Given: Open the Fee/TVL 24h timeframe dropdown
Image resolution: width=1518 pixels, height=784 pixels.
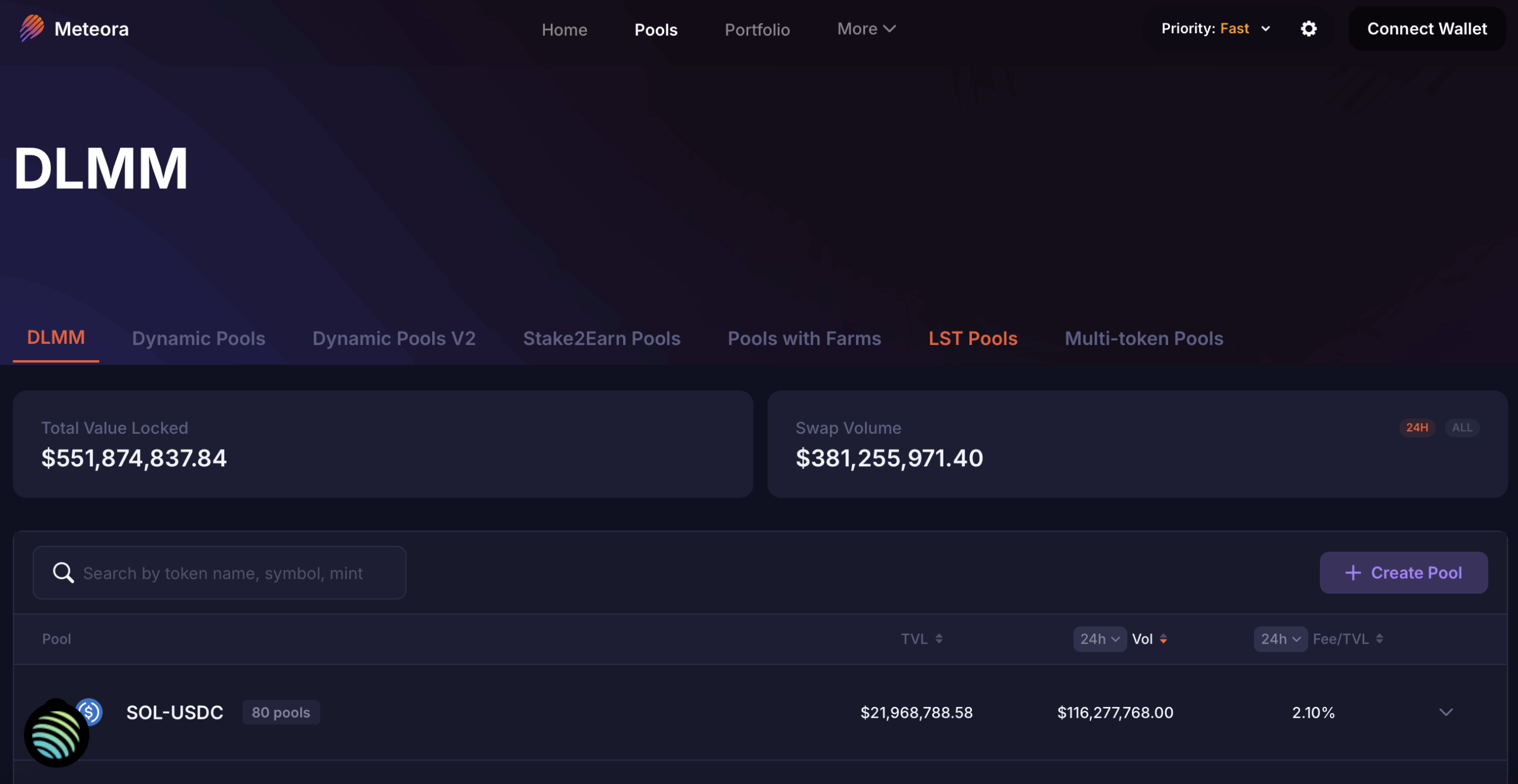Looking at the screenshot, I should [x=1280, y=639].
